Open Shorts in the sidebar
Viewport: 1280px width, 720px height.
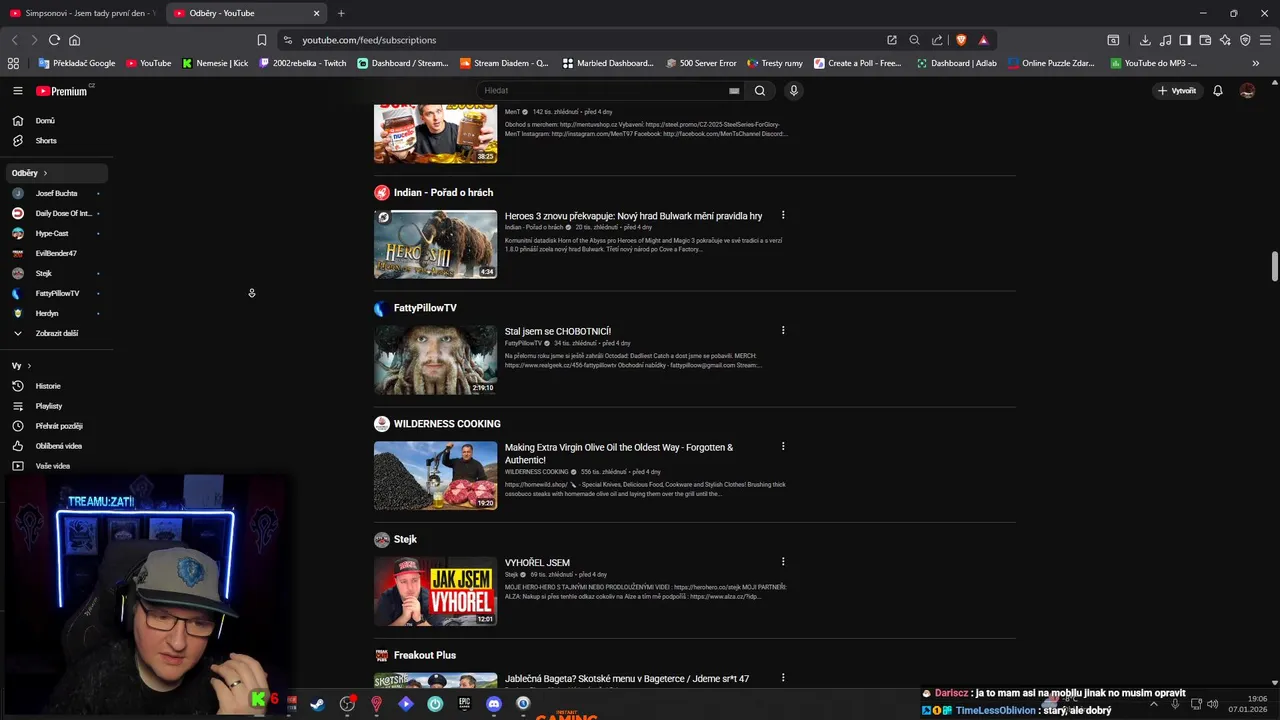pos(56,140)
